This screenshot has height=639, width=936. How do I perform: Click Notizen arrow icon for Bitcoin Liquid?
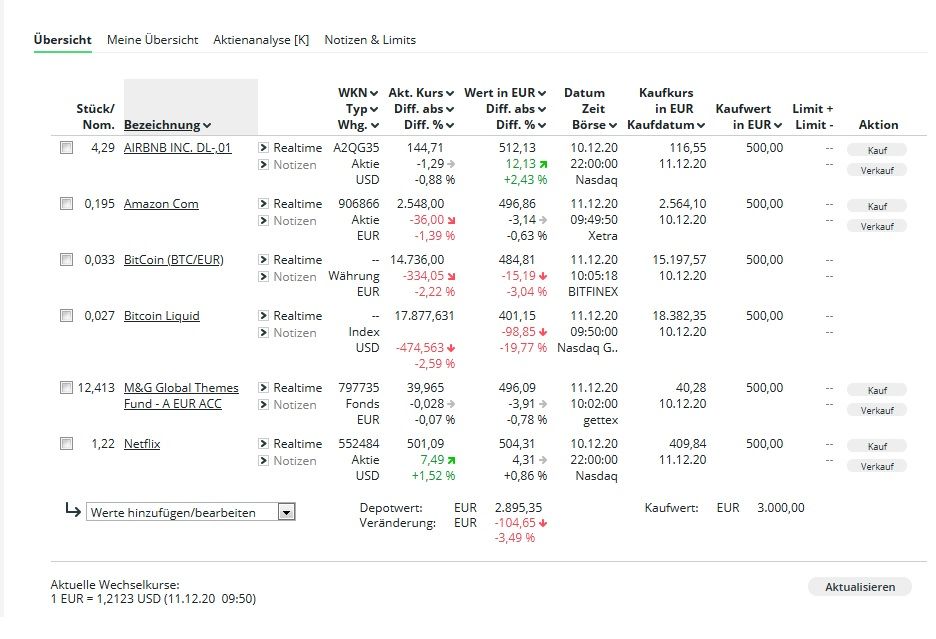click(x=264, y=333)
